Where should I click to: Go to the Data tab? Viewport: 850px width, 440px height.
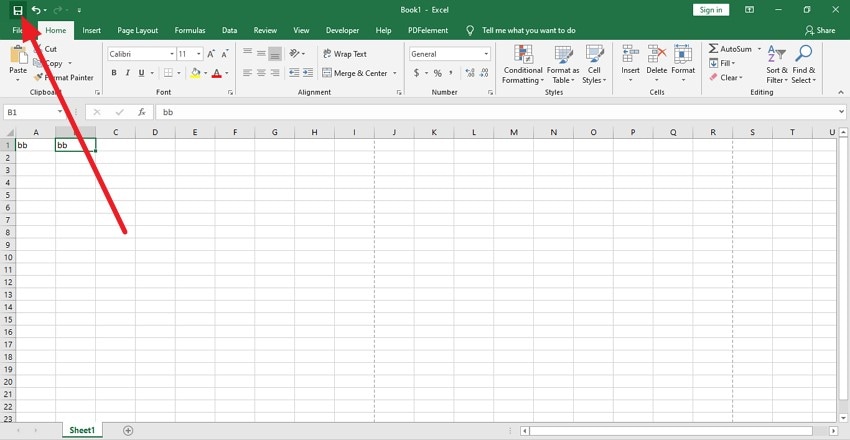pyautogui.click(x=229, y=30)
